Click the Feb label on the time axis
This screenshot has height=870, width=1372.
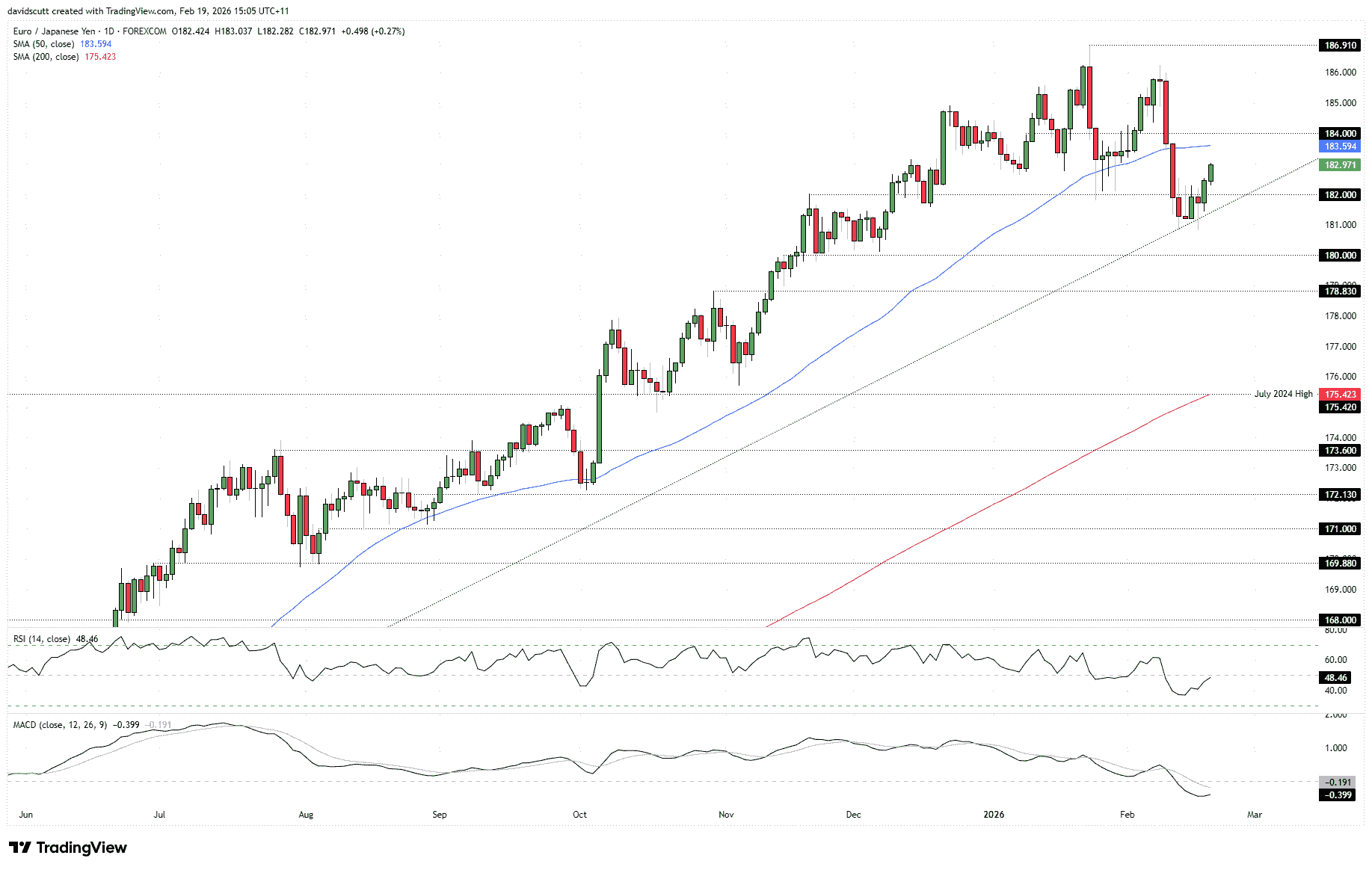click(1127, 815)
